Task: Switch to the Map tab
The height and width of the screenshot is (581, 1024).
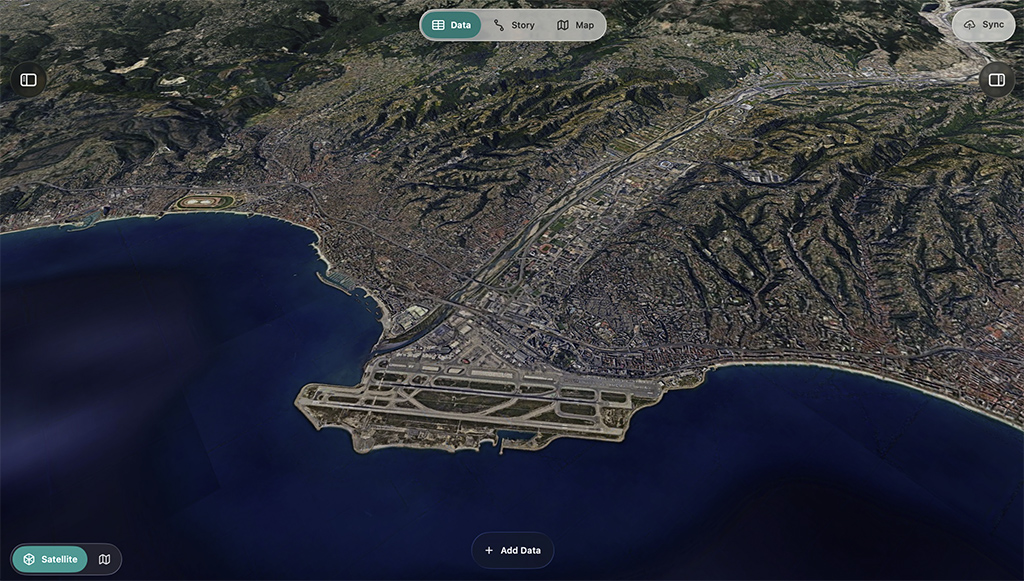Action: (575, 25)
